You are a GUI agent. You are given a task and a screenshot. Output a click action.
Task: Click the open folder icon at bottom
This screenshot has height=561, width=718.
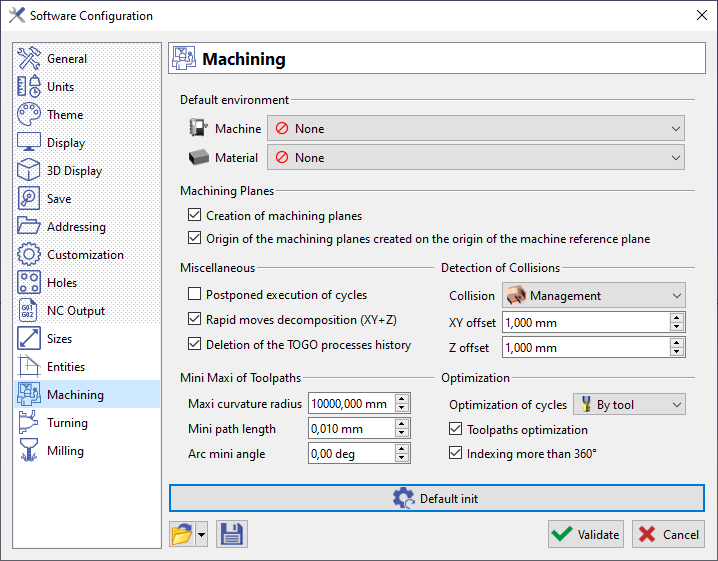tap(181, 534)
